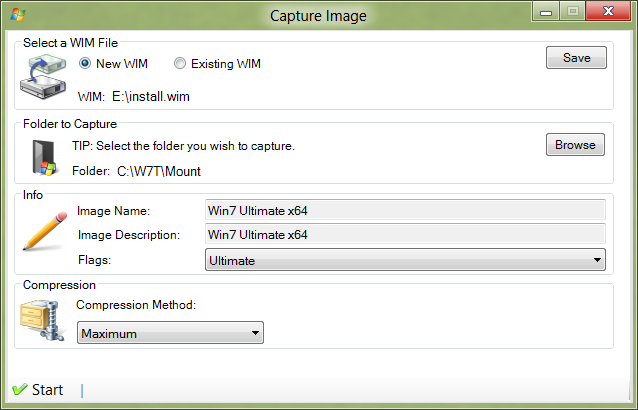Click the Windows folder icon

[x=44, y=158]
